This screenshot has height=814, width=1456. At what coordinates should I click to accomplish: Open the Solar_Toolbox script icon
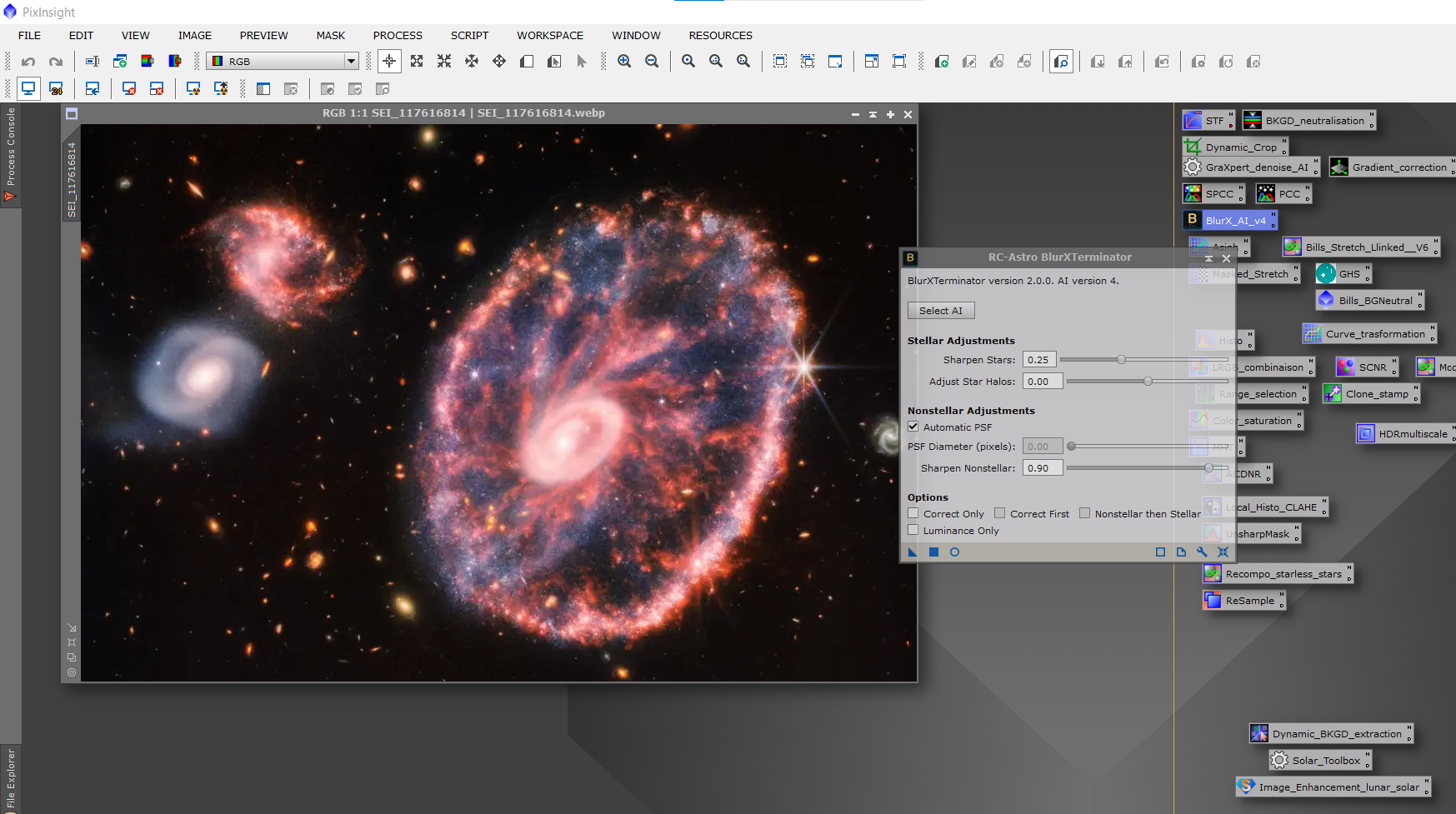point(1319,761)
